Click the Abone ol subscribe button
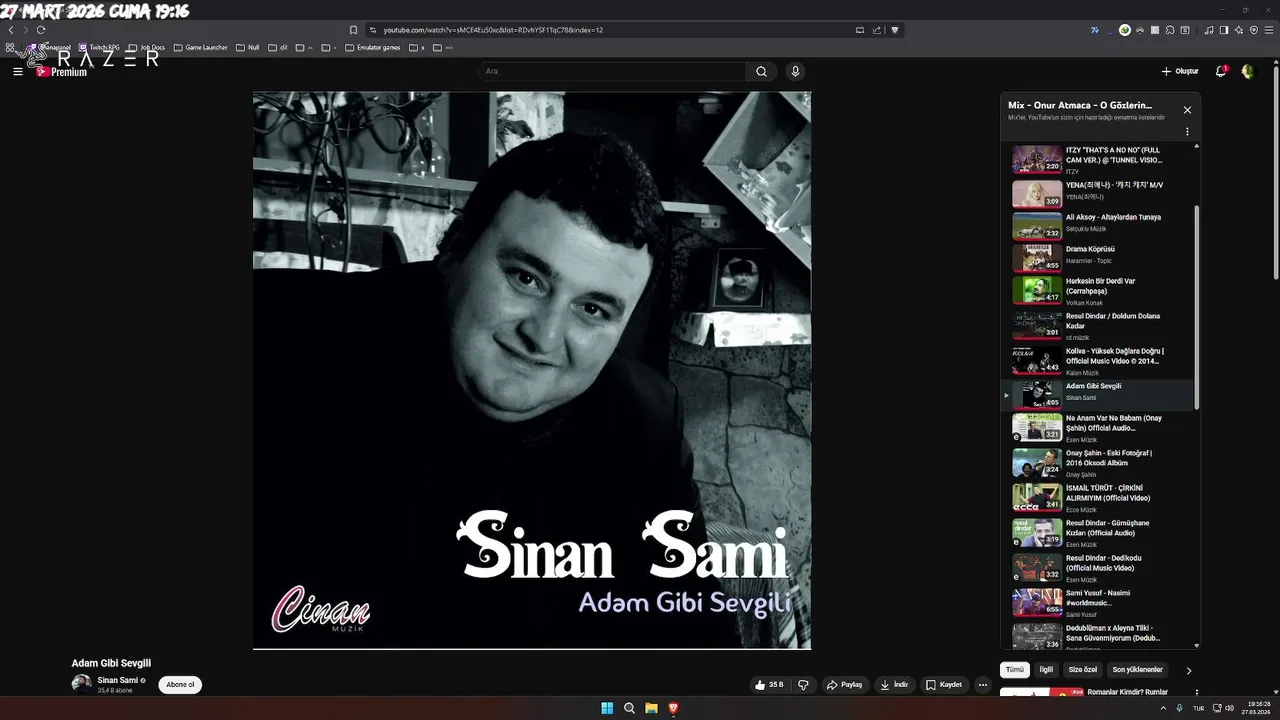 (x=180, y=685)
